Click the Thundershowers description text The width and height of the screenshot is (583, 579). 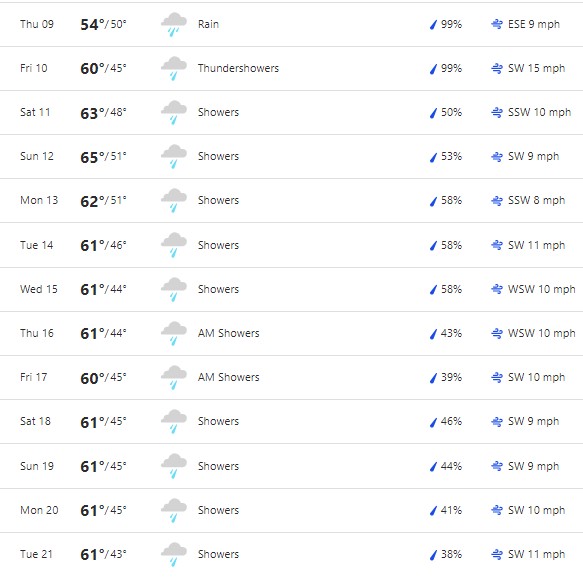[238, 68]
